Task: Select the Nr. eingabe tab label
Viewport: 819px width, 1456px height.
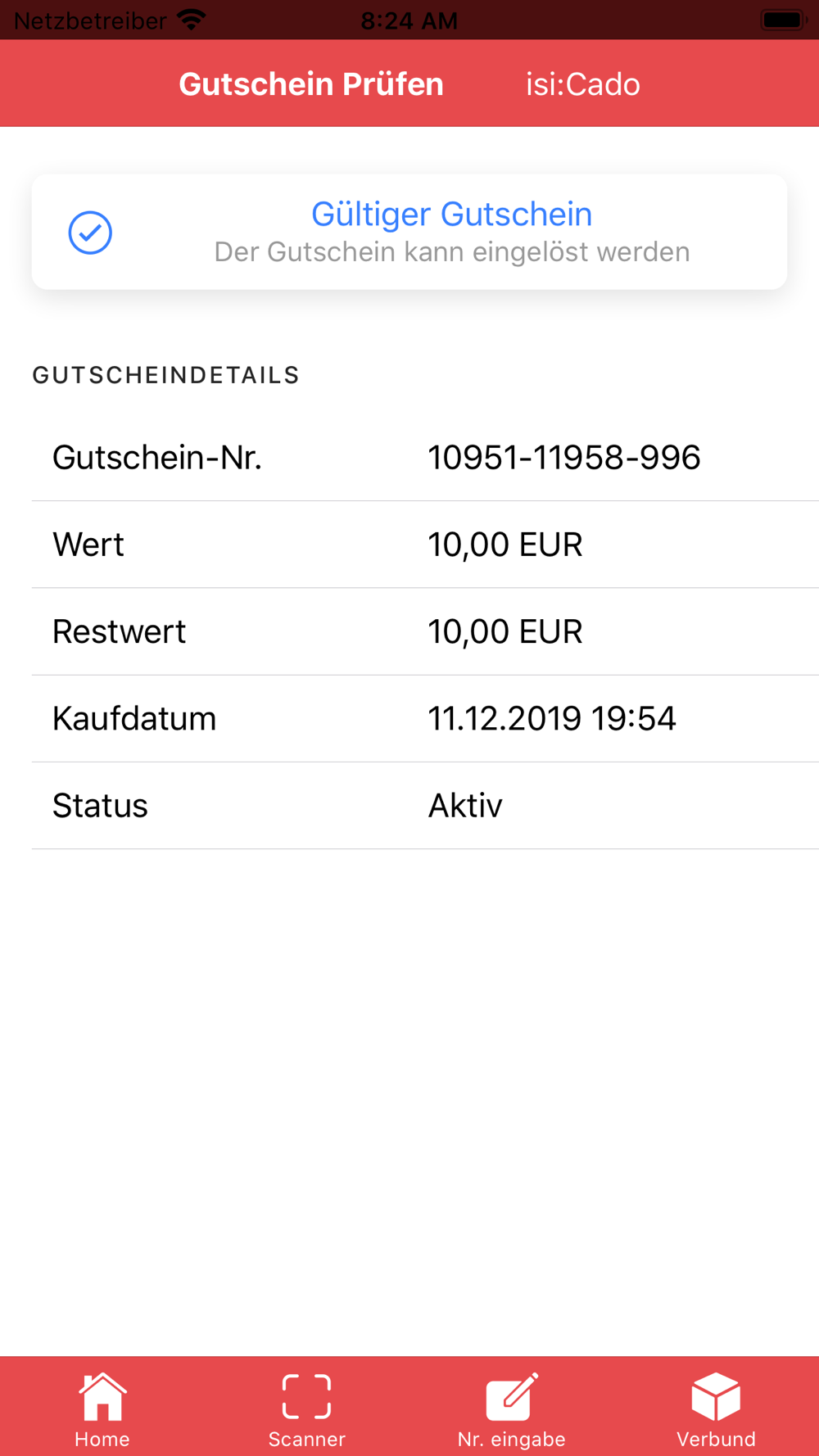Action: pyautogui.click(x=512, y=1439)
